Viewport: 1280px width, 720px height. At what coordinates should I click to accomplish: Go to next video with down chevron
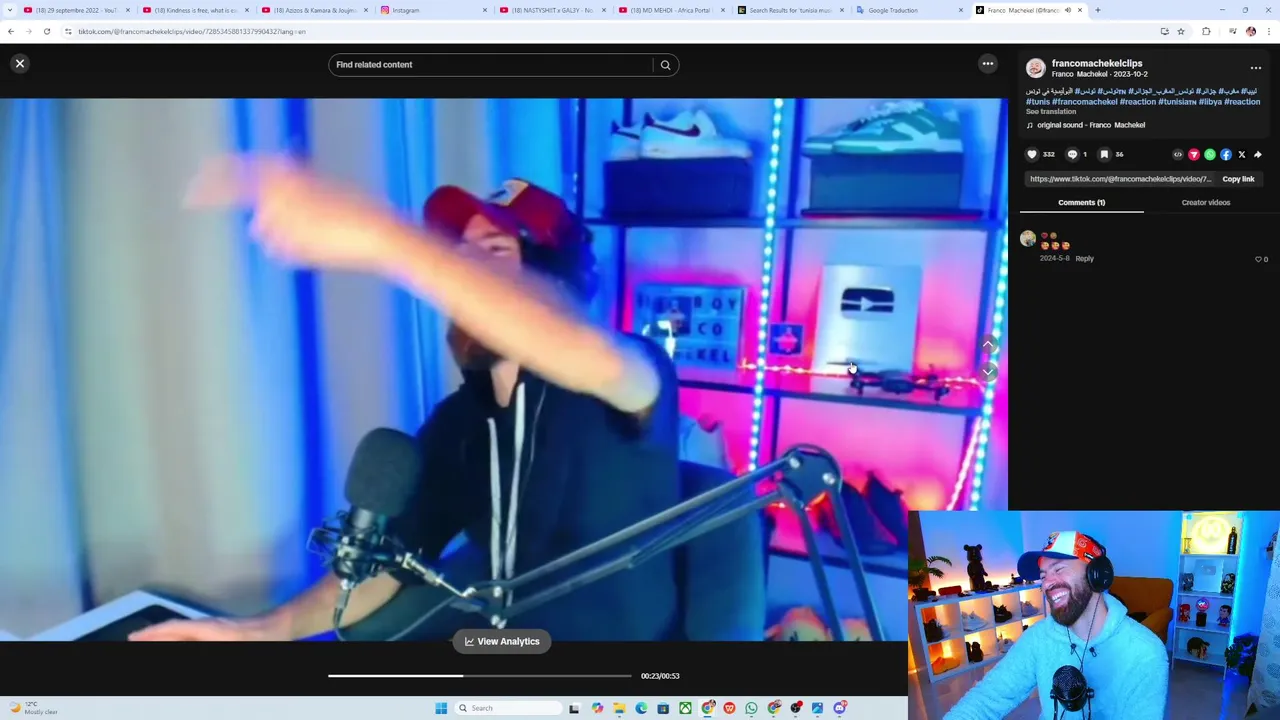point(988,372)
